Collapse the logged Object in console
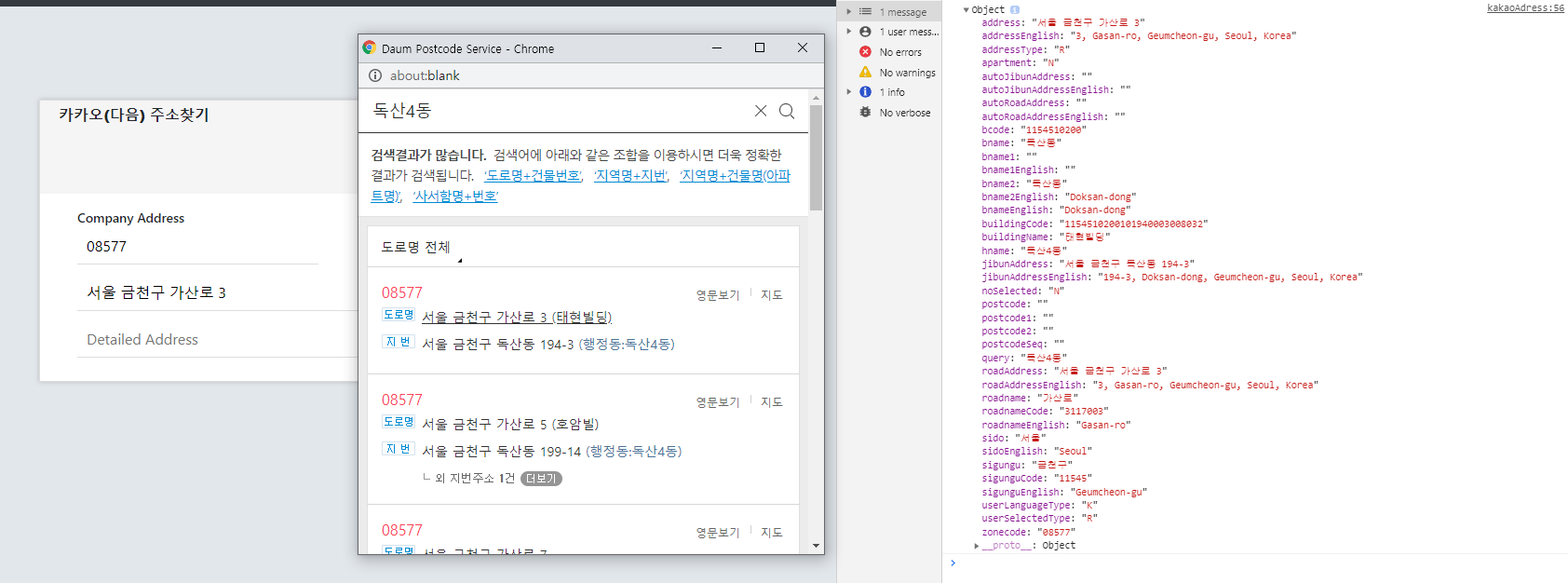1568x583 pixels. tap(966, 9)
